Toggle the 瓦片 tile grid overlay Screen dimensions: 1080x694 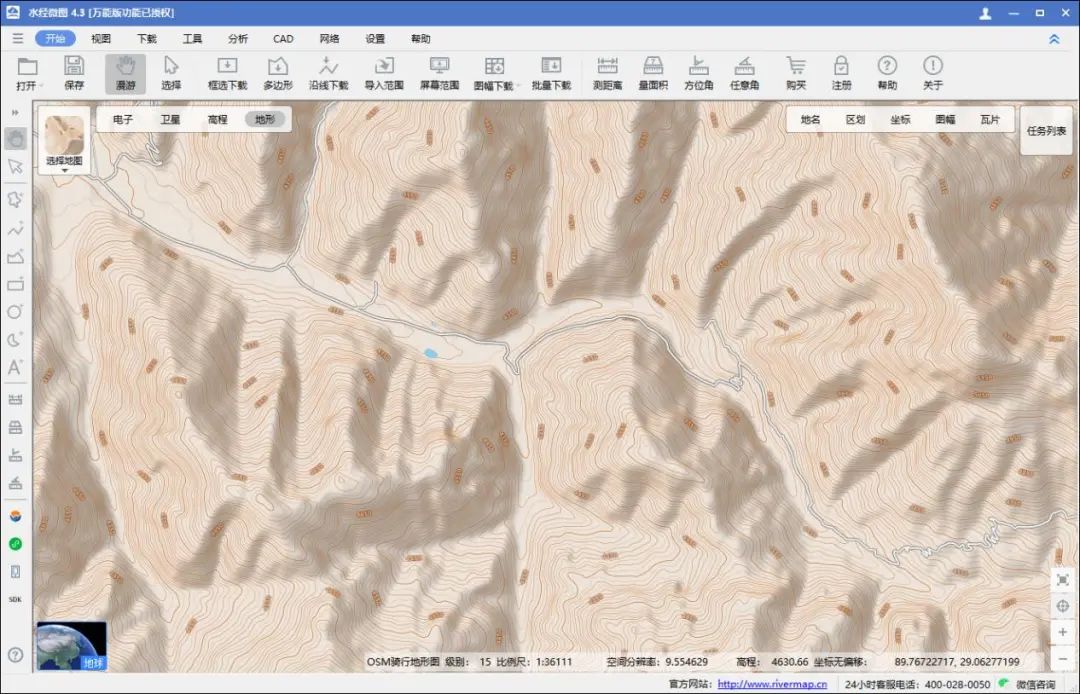pos(990,119)
